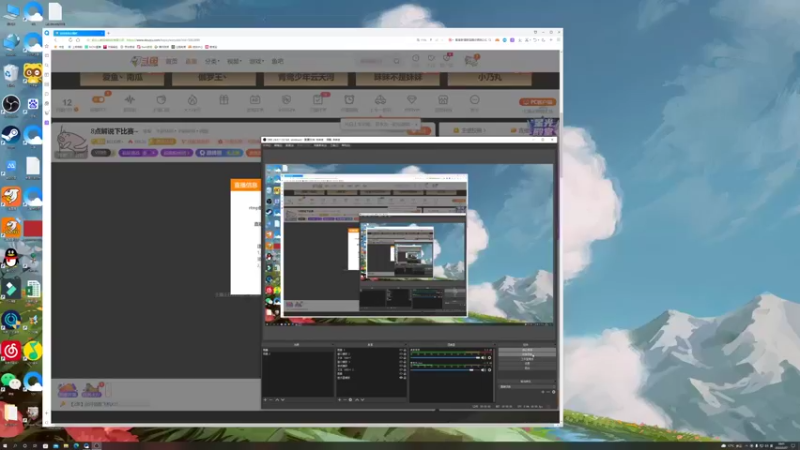
Task: Remove selected scene with minus icon
Action: click(x=271, y=399)
